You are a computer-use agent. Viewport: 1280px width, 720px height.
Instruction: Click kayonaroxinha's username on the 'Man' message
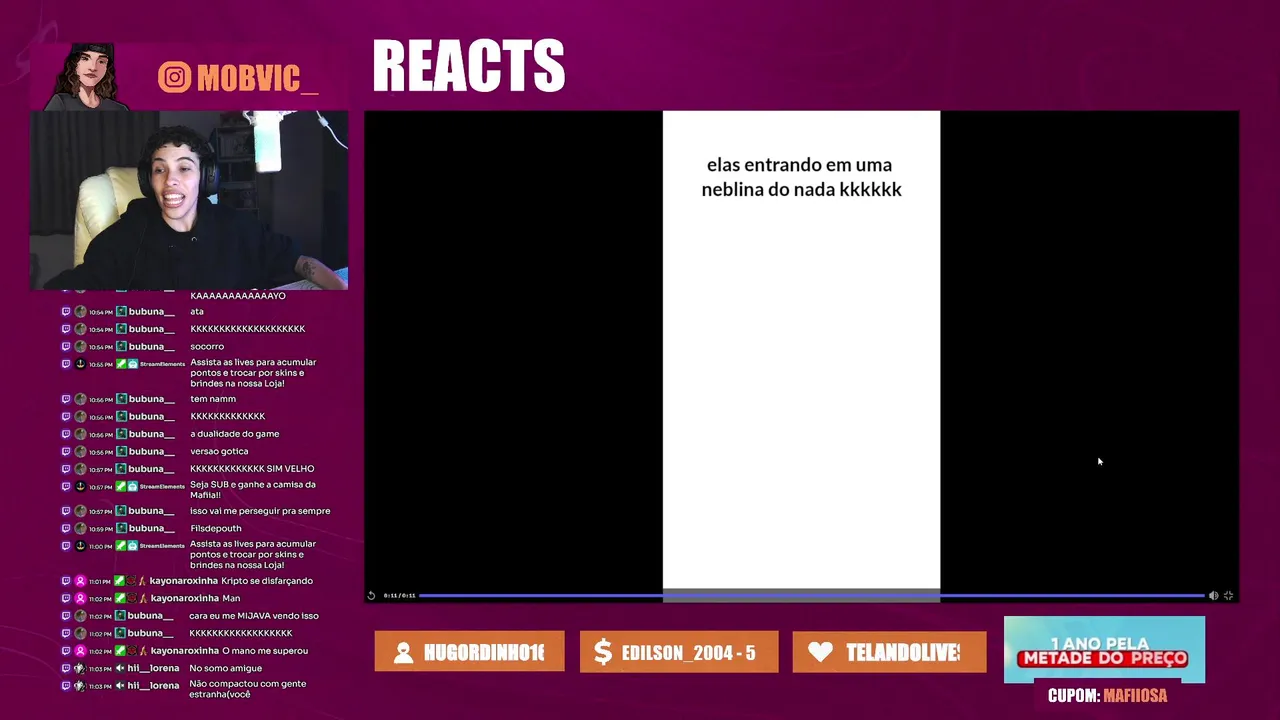(x=183, y=598)
